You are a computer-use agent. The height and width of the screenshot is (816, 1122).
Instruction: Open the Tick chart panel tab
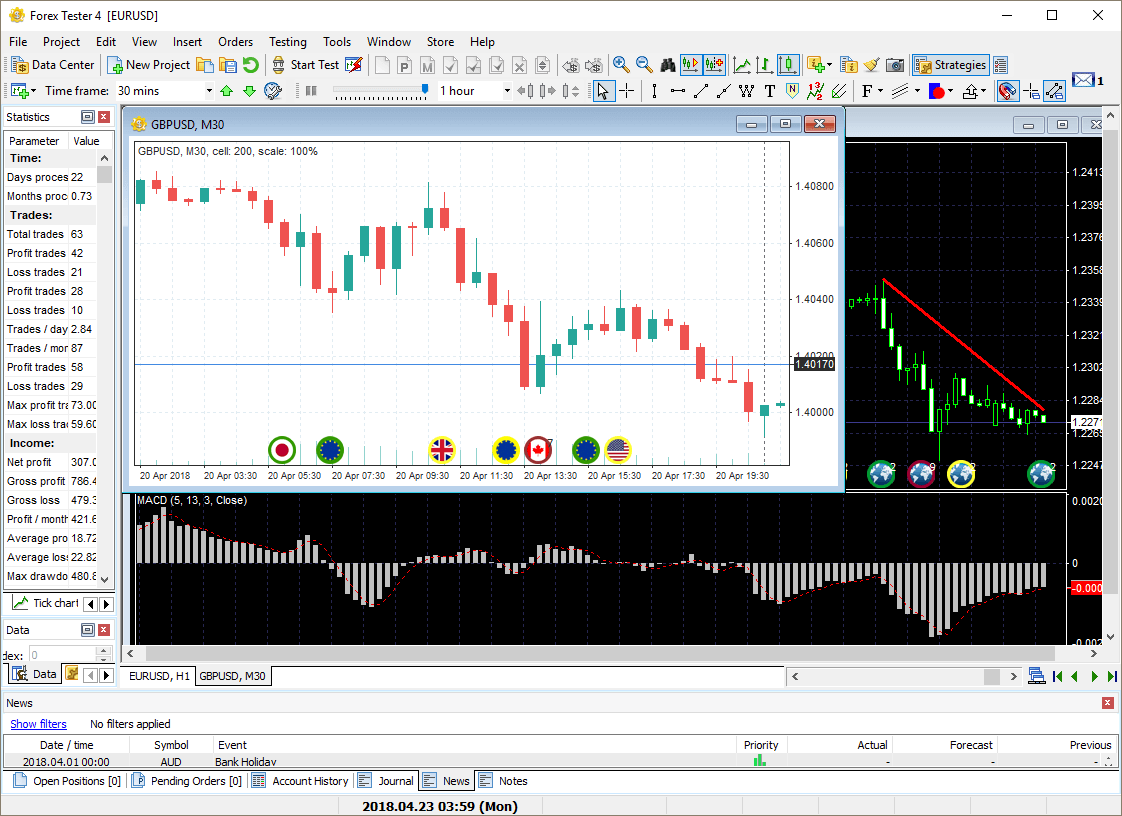click(44, 603)
